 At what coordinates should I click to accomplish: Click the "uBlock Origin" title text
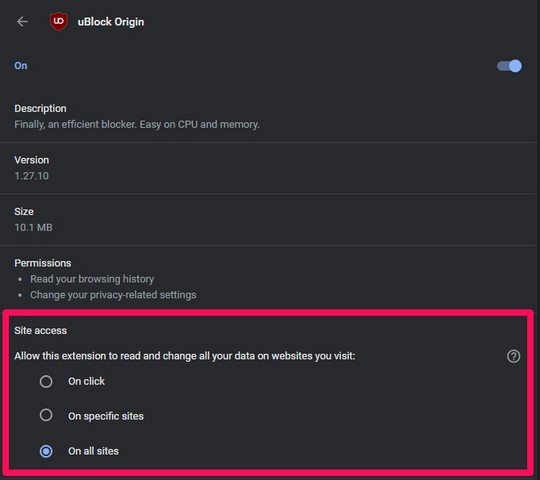coord(111,22)
